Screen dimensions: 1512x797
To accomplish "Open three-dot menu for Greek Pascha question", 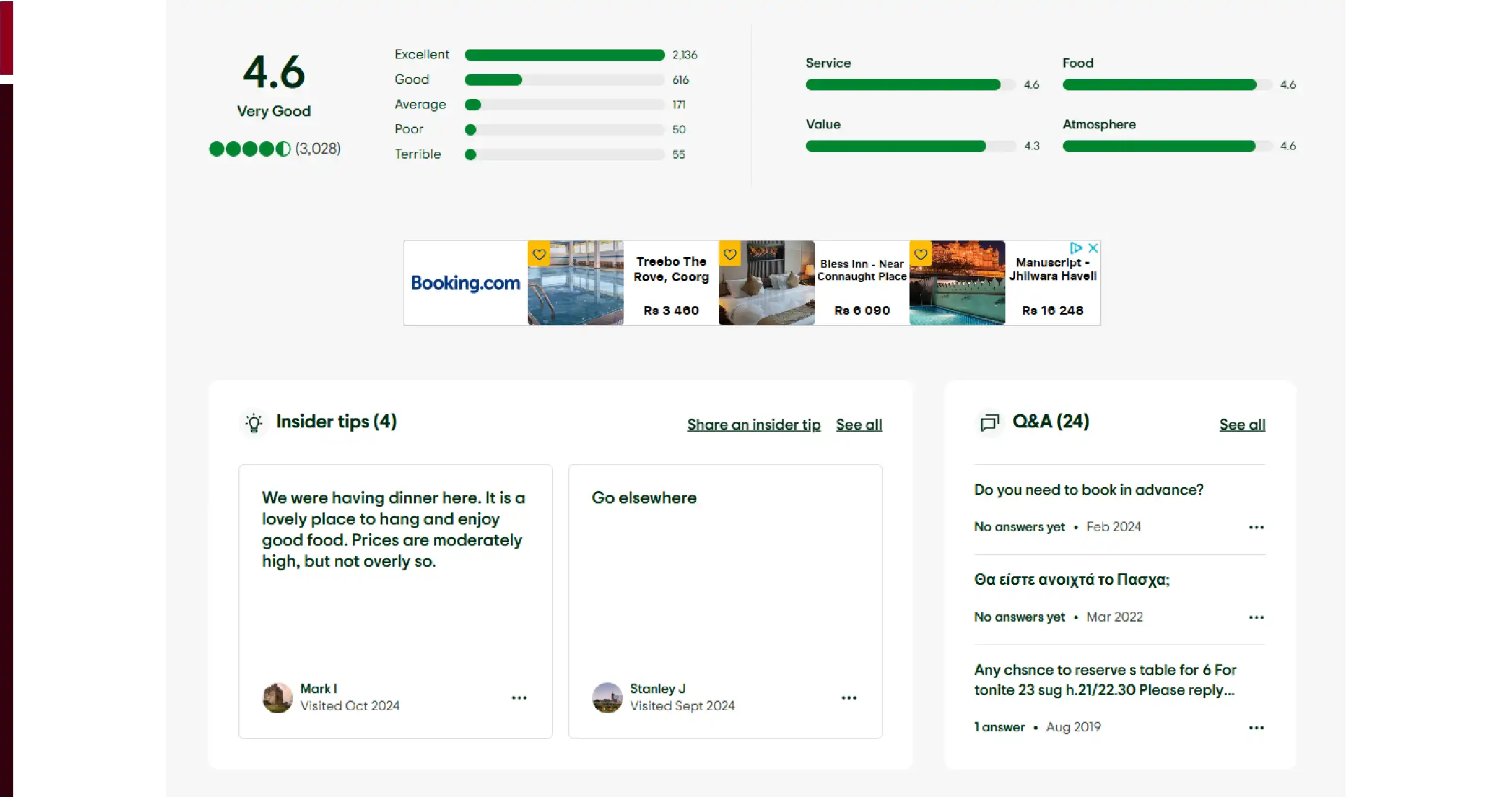I will coord(1256,617).
